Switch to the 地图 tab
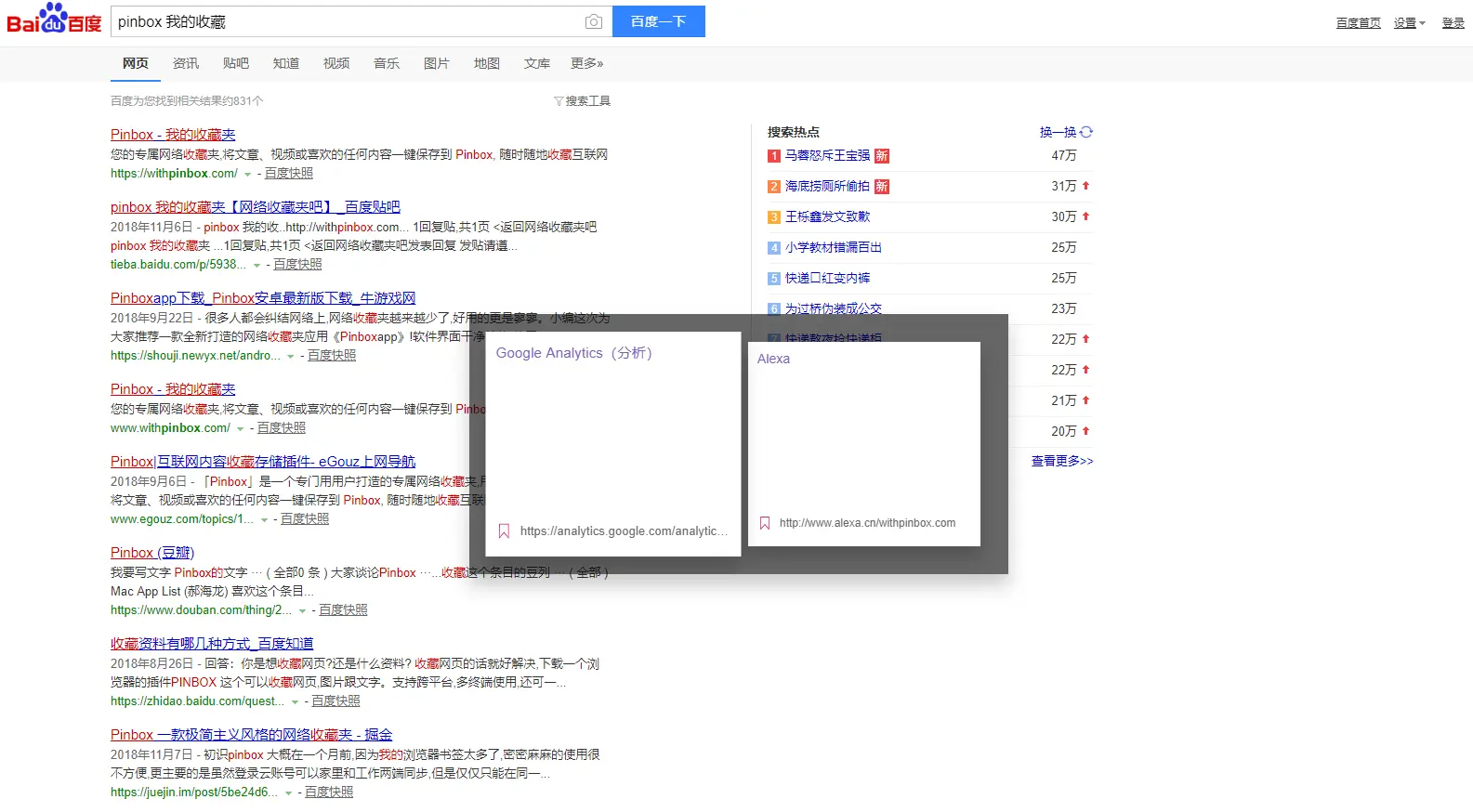The image size is (1473, 812). coord(487,63)
